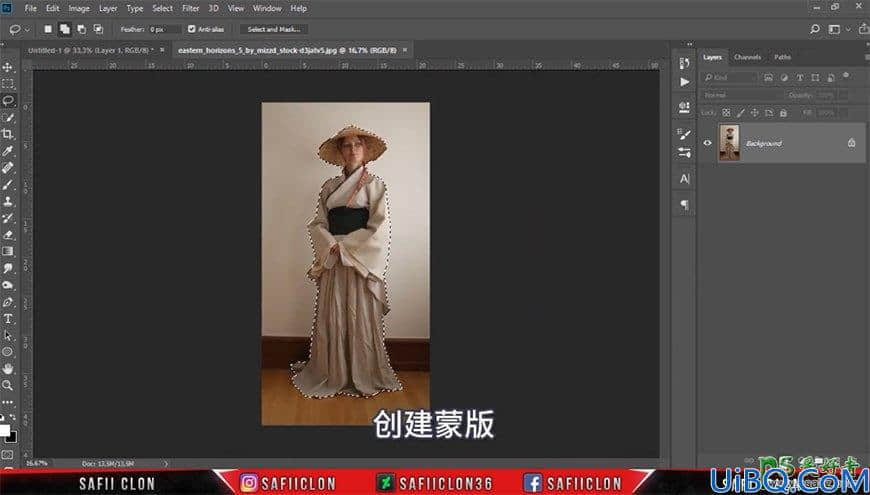Viewport: 870px width, 495px height.
Task: Select the Zoom tool
Action: click(x=8, y=385)
